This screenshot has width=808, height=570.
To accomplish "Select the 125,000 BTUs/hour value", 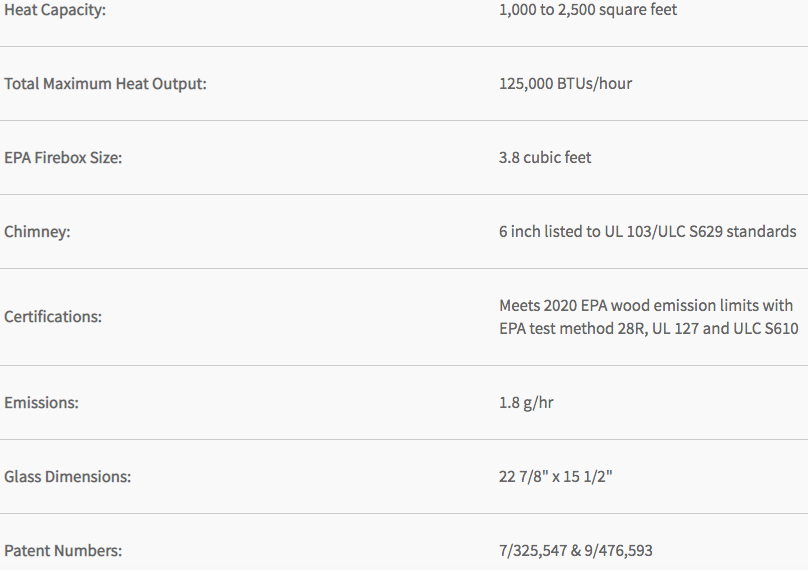I will point(565,83).
